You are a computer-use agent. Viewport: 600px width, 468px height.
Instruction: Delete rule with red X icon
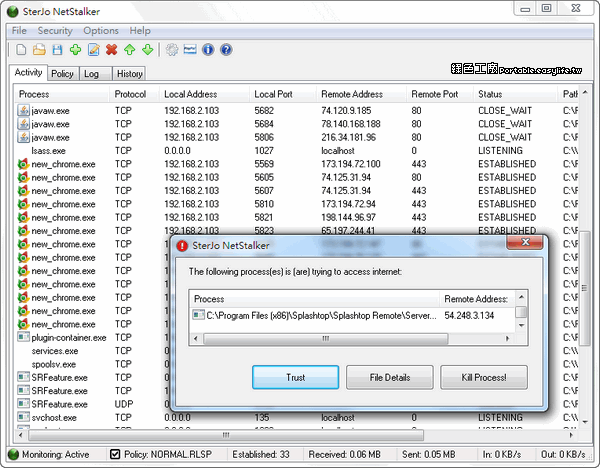click(x=112, y=50)
